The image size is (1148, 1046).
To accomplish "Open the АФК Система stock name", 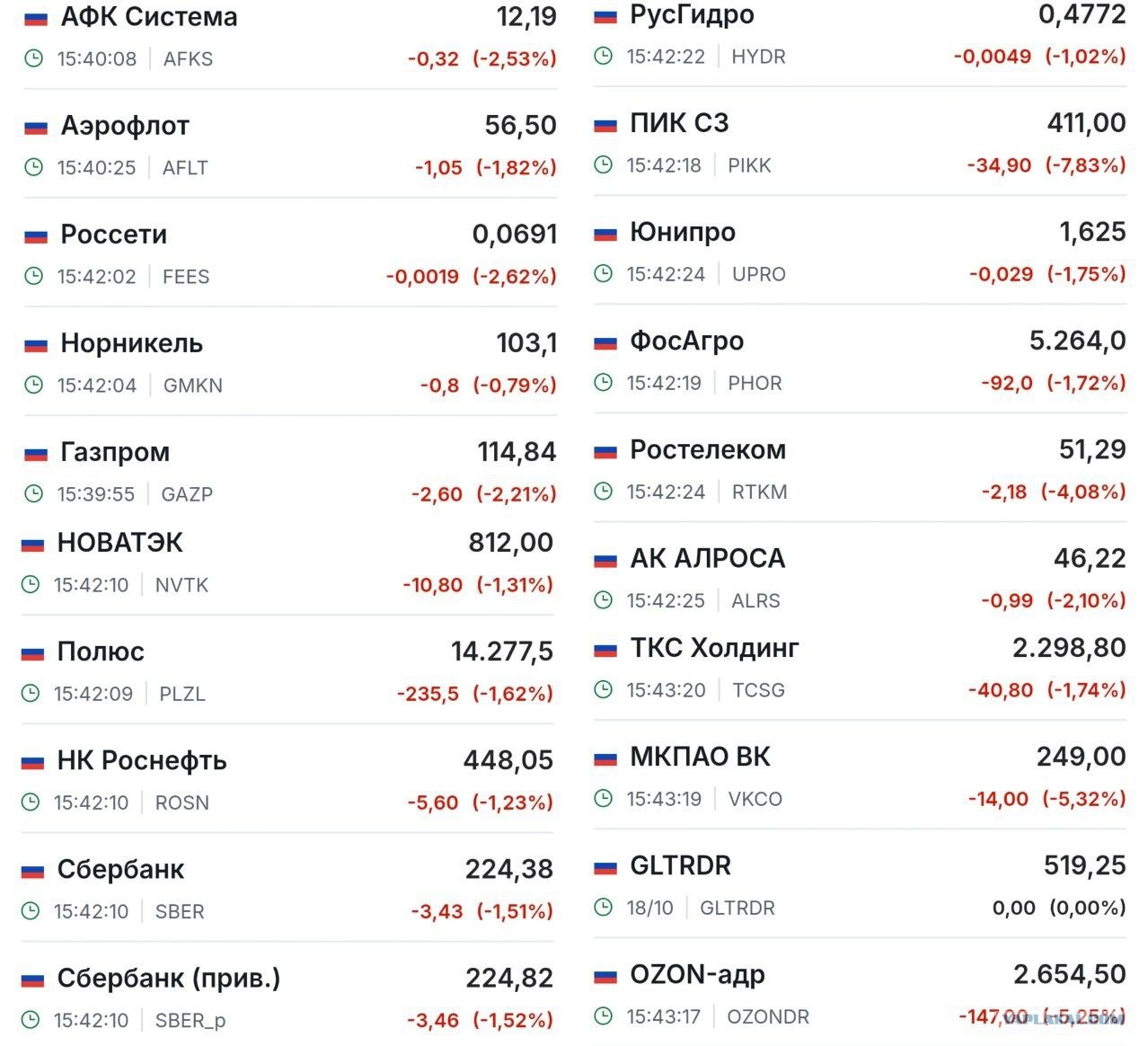I will 149,17.
